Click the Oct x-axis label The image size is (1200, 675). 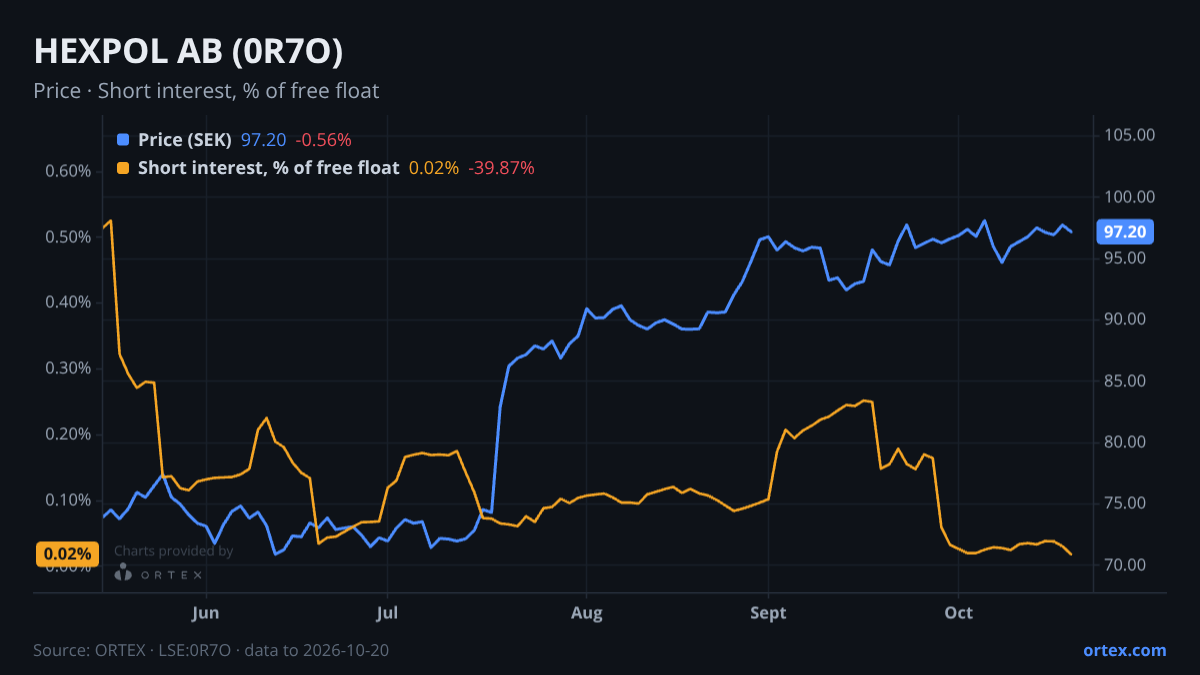[959, 612]
